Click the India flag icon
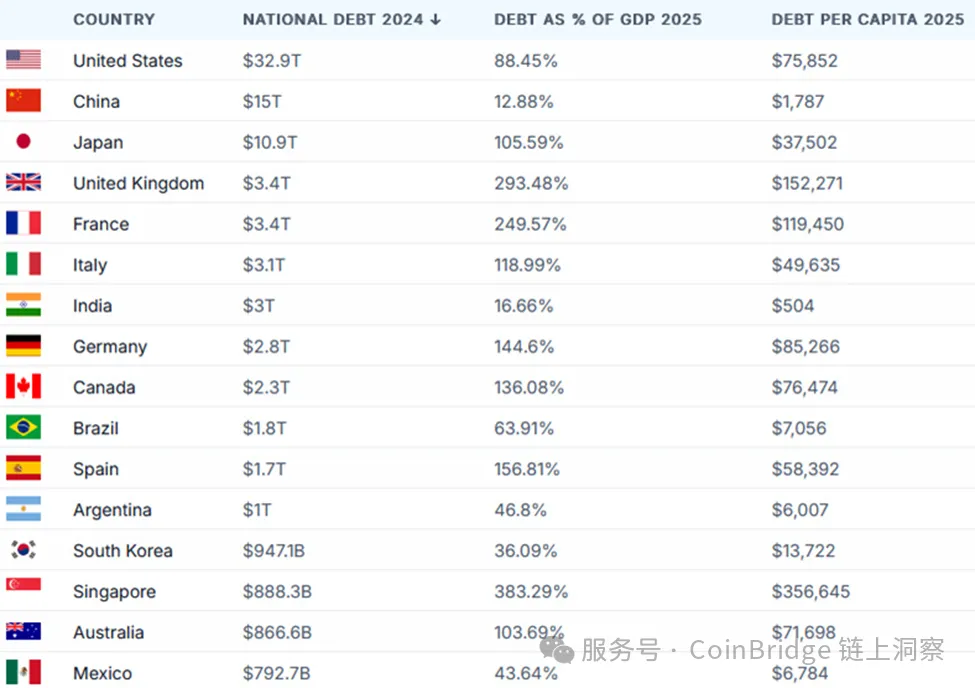Viewport: 975px width, 688px height. [x=23, y=305]
